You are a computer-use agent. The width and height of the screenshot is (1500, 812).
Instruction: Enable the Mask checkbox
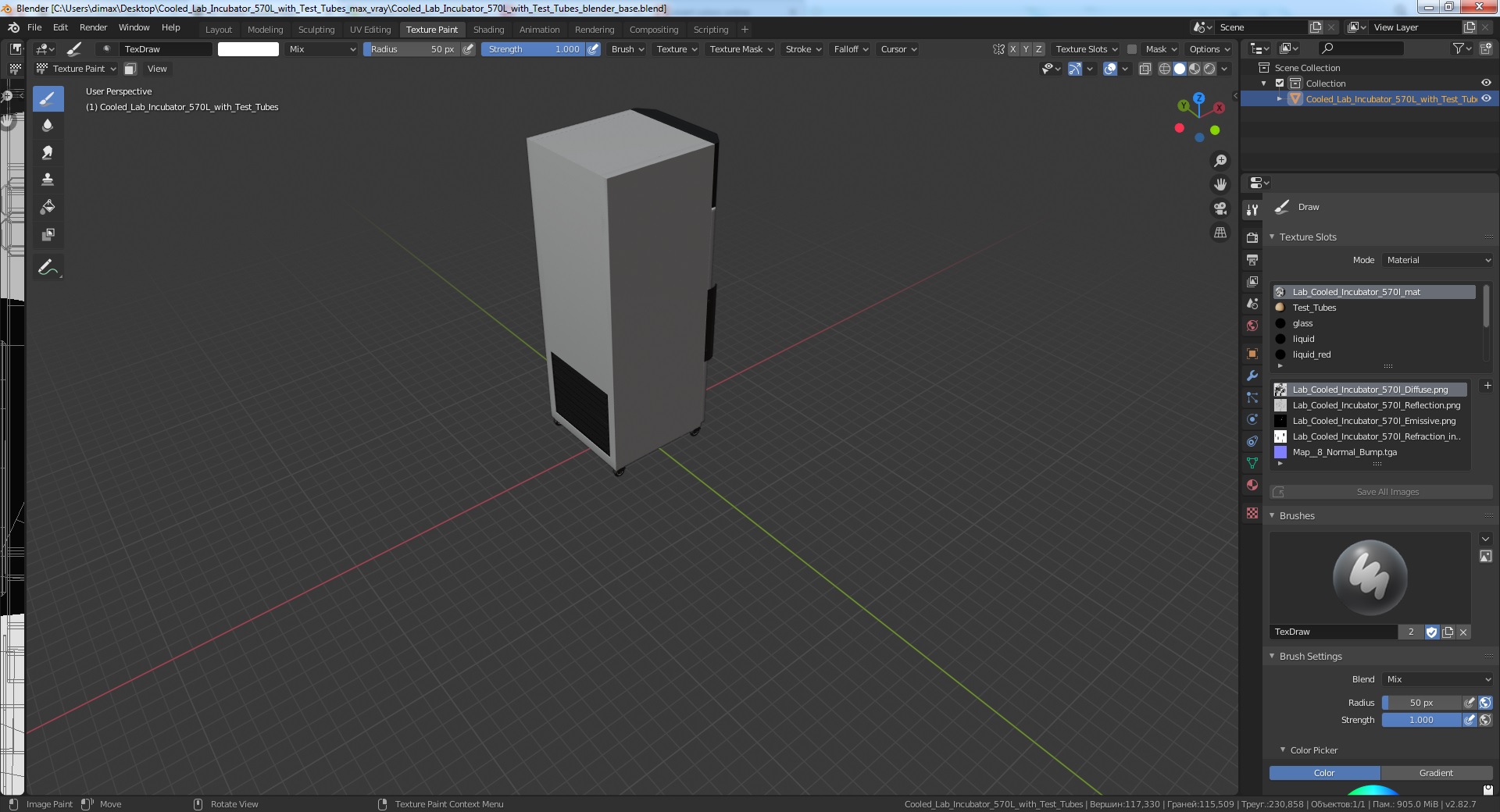1131,49
